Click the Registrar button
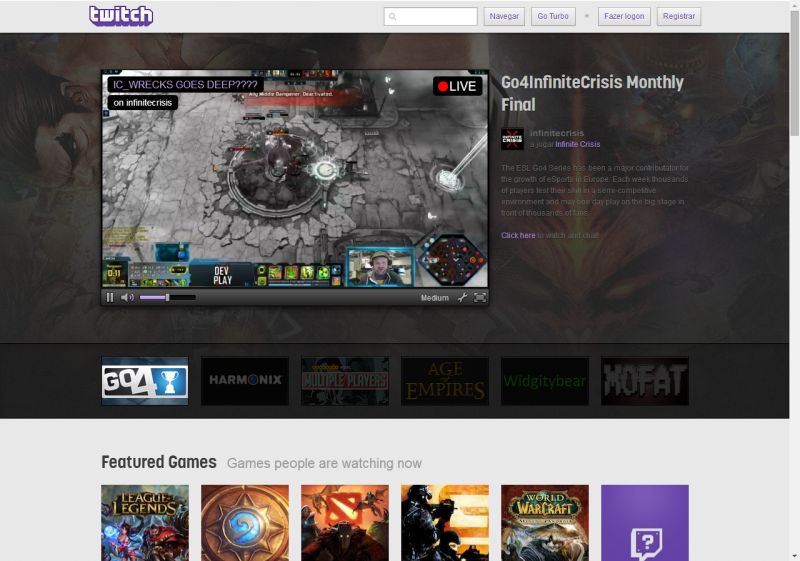 pyautogui.click(x=679, y=16)
